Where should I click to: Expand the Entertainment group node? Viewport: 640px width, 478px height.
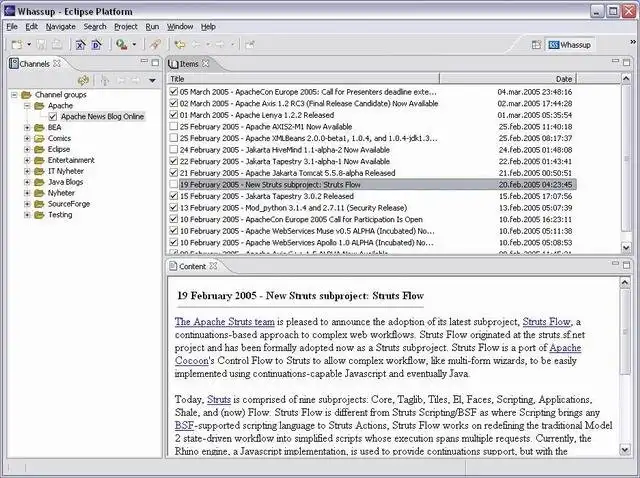27,160
